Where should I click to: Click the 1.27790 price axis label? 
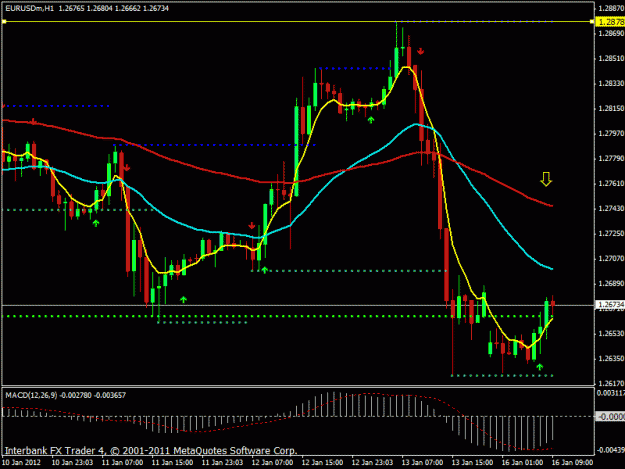pos(611,159)
